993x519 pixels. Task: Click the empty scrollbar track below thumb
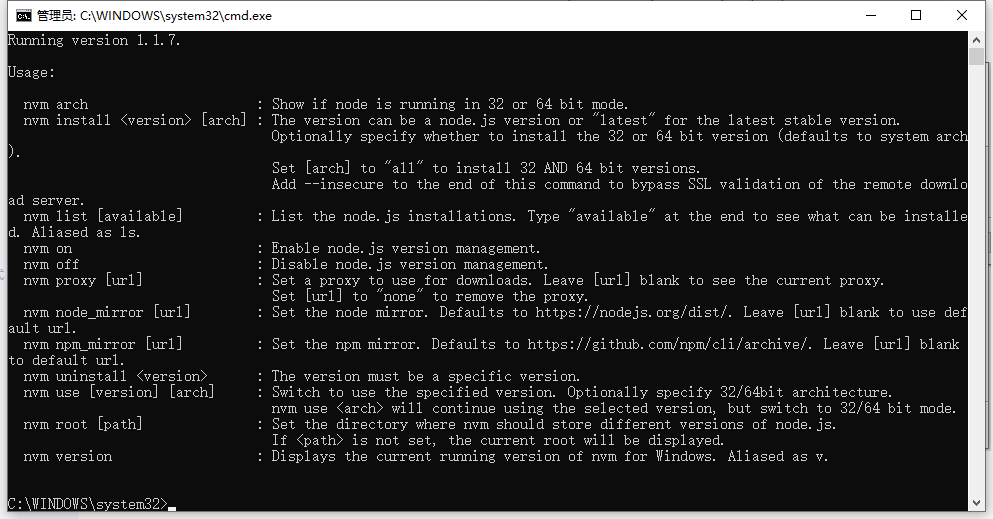[x=976, y=278]
